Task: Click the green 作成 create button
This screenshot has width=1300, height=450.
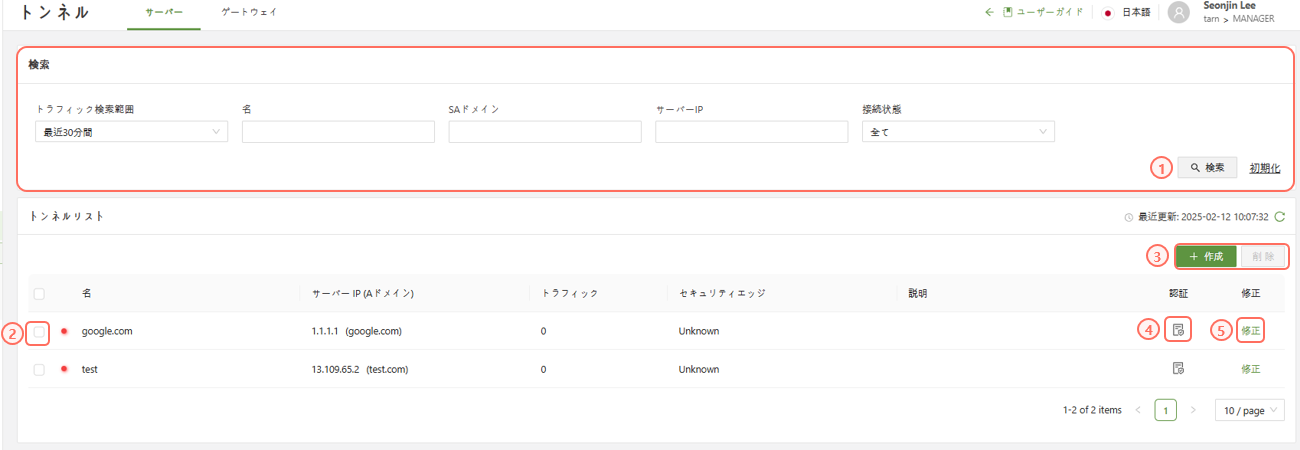Action: tap(1206, 256)
